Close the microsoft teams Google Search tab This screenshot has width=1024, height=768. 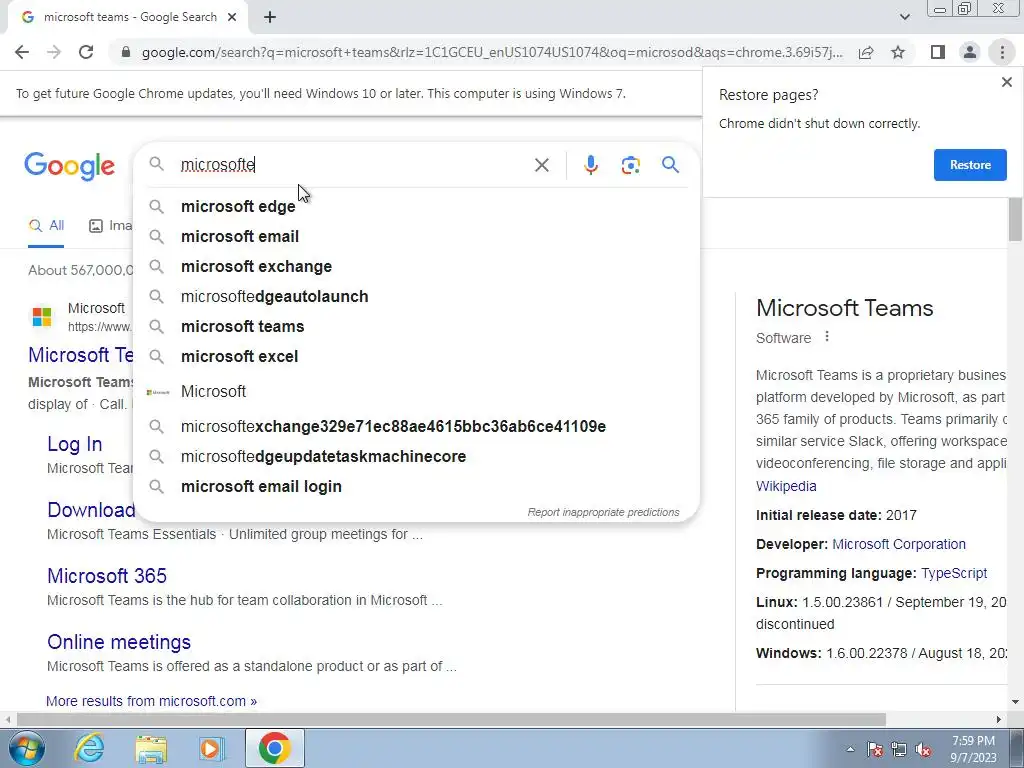click(232, 18)
